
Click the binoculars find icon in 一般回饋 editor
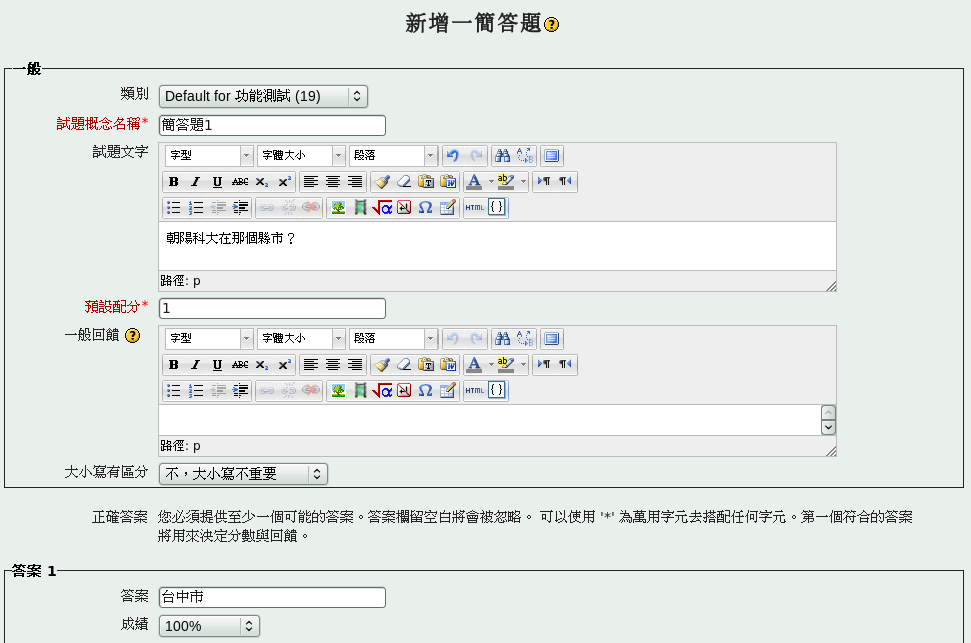tap(503, 339)
